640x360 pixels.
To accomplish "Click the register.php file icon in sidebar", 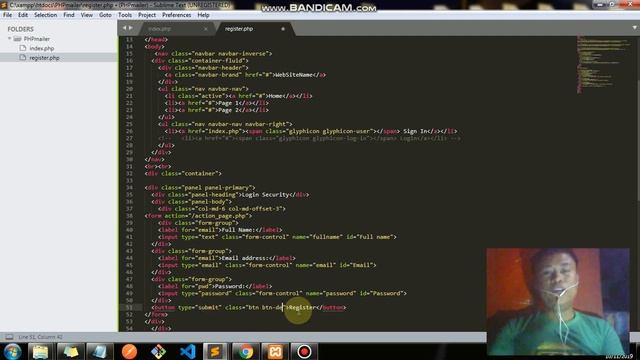I will pyautogui.click(x=23, y=58).
